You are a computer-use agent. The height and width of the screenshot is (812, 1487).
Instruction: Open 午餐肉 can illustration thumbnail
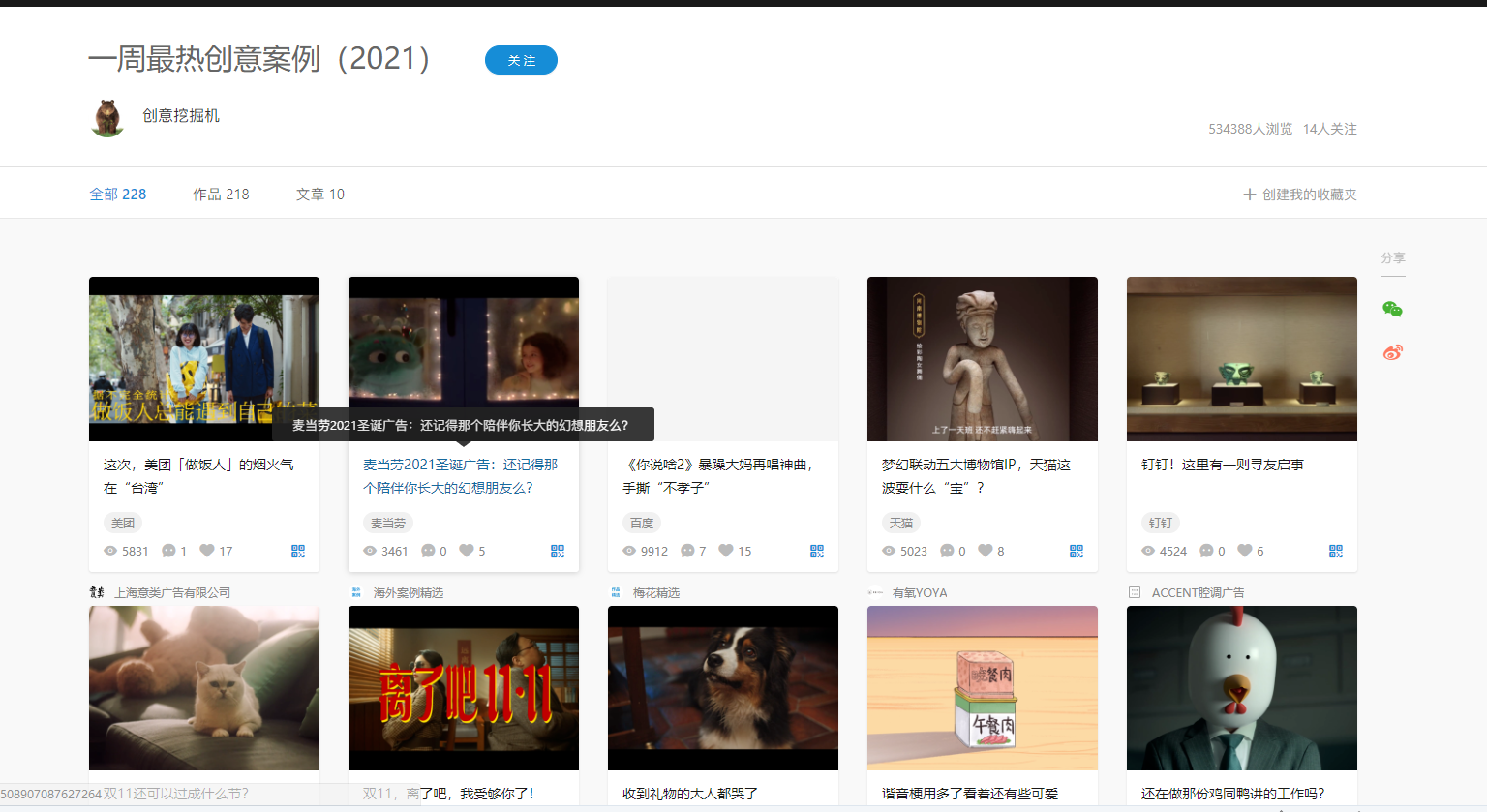tap(983, 688)
